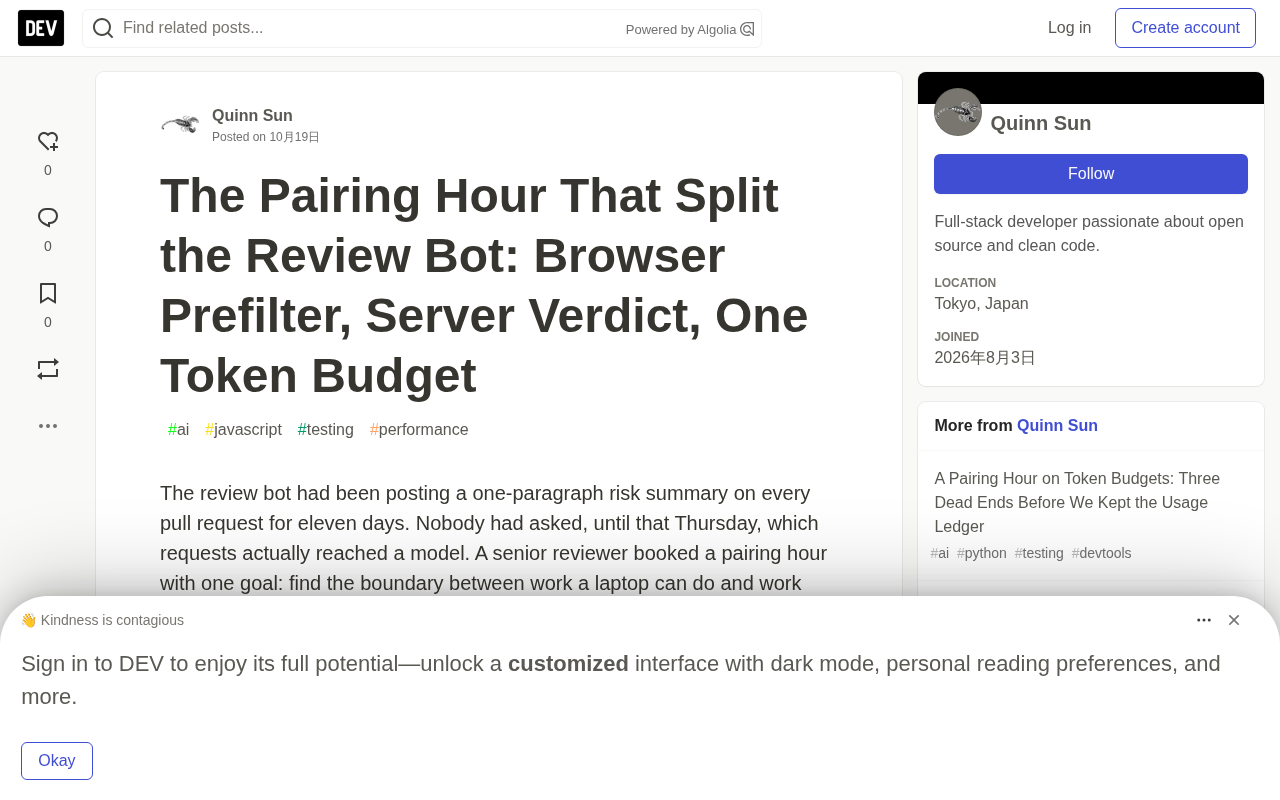Bookmark the post with the save icon
Image resolution: width=1280 pixels, height=800 pixels.
point(48,294)
